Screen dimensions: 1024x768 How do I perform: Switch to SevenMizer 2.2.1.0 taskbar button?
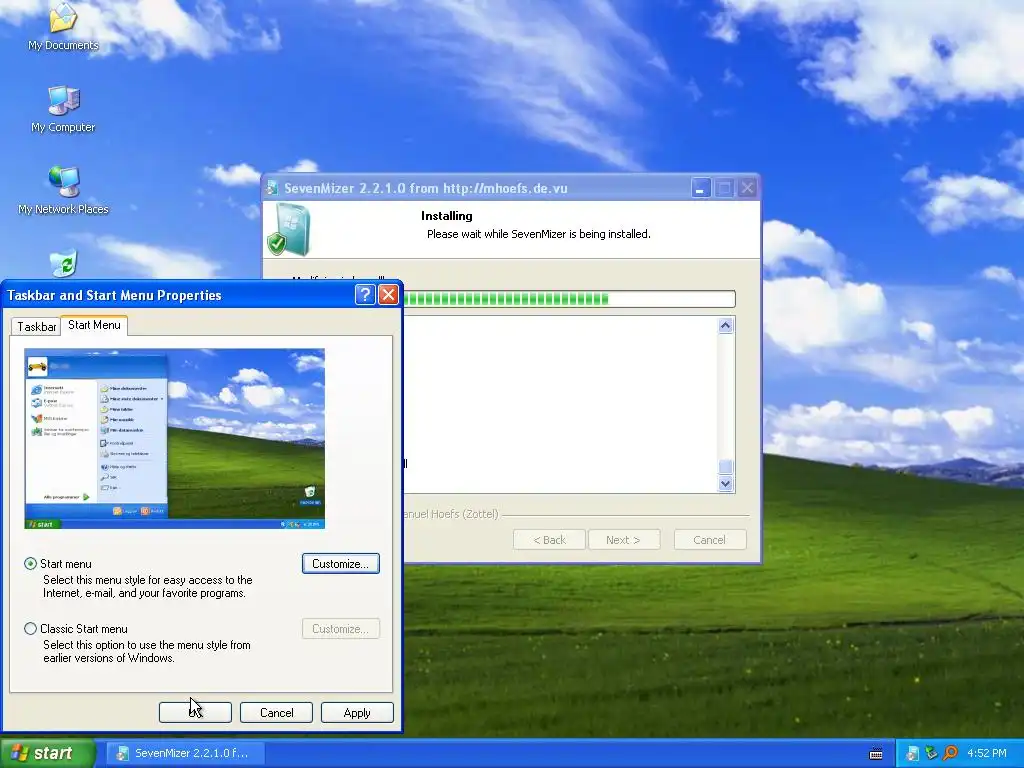click(x=185, y=753)
